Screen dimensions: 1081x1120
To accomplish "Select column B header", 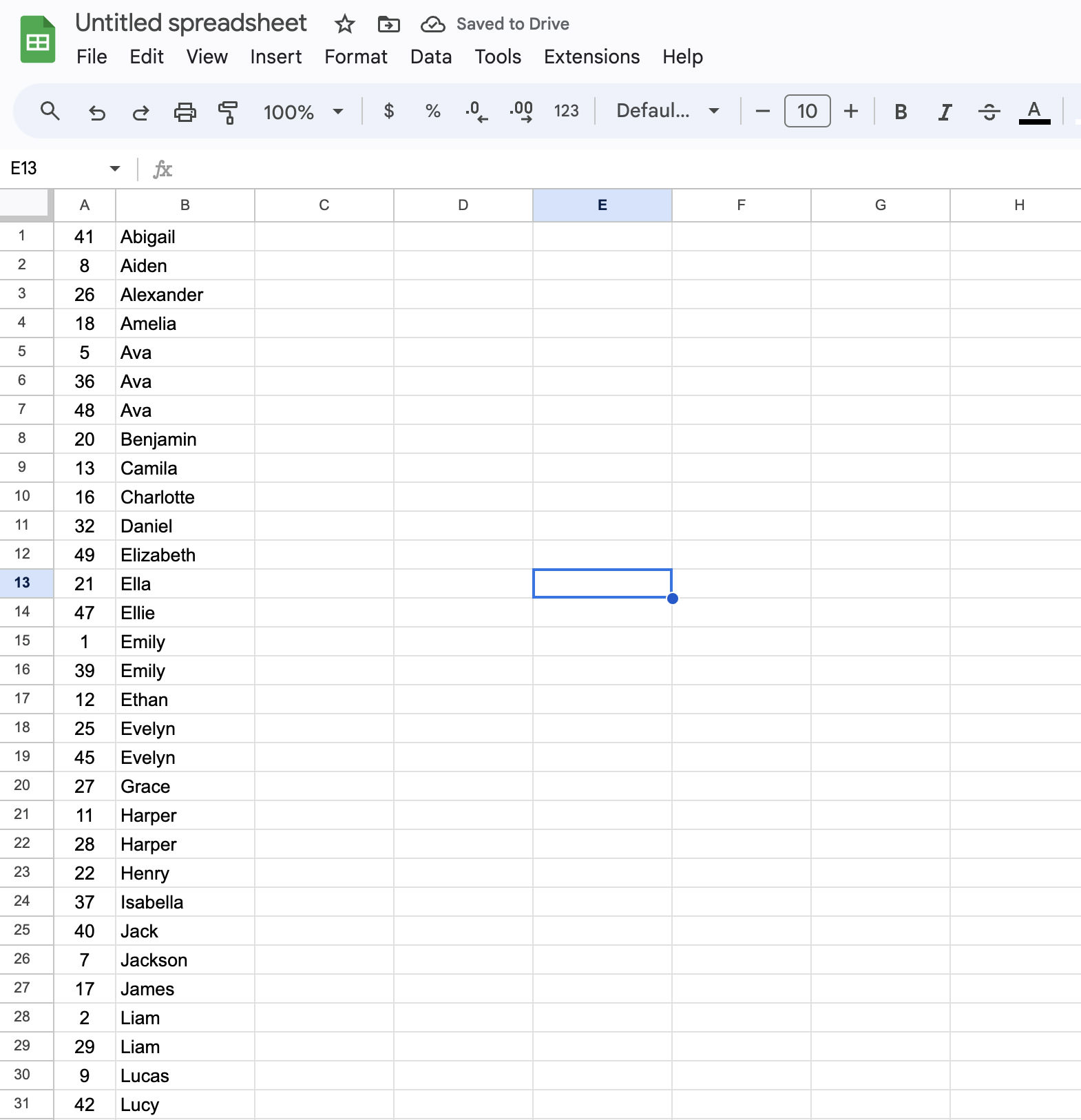I will [x=185, y=205].
